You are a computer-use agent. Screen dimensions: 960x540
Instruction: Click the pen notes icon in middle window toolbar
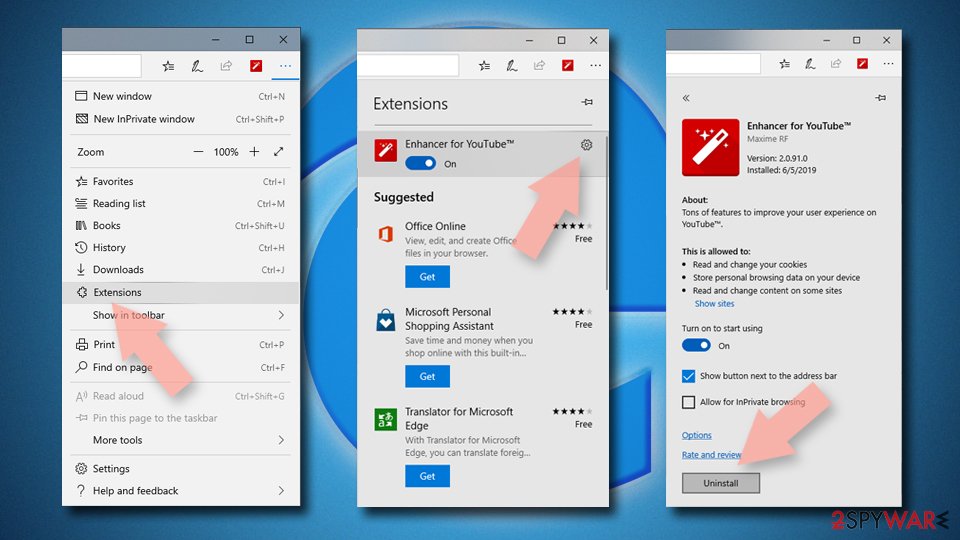click(512, 65)
